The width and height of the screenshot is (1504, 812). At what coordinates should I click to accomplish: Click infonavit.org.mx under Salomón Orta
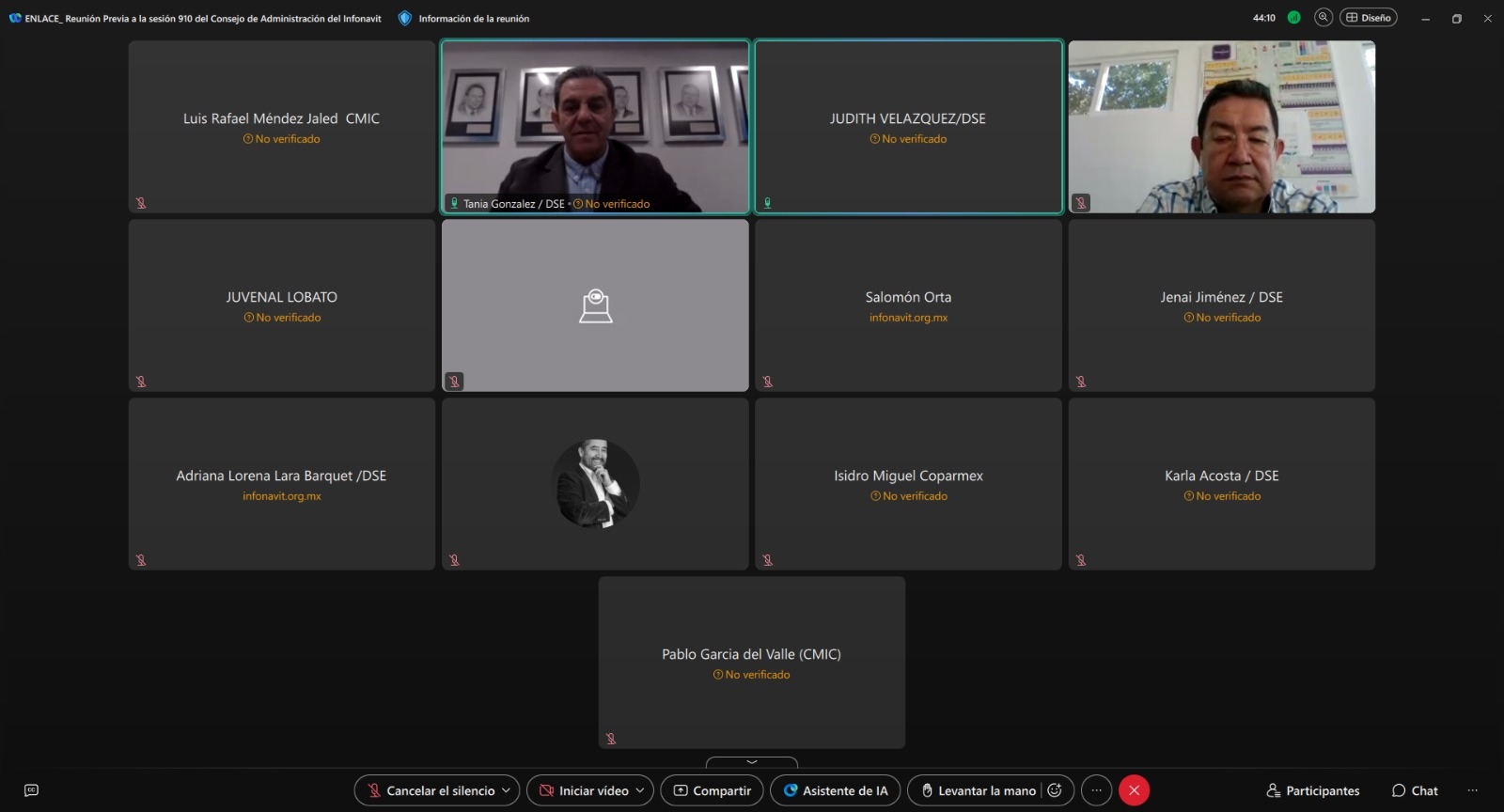pos(908,318)
